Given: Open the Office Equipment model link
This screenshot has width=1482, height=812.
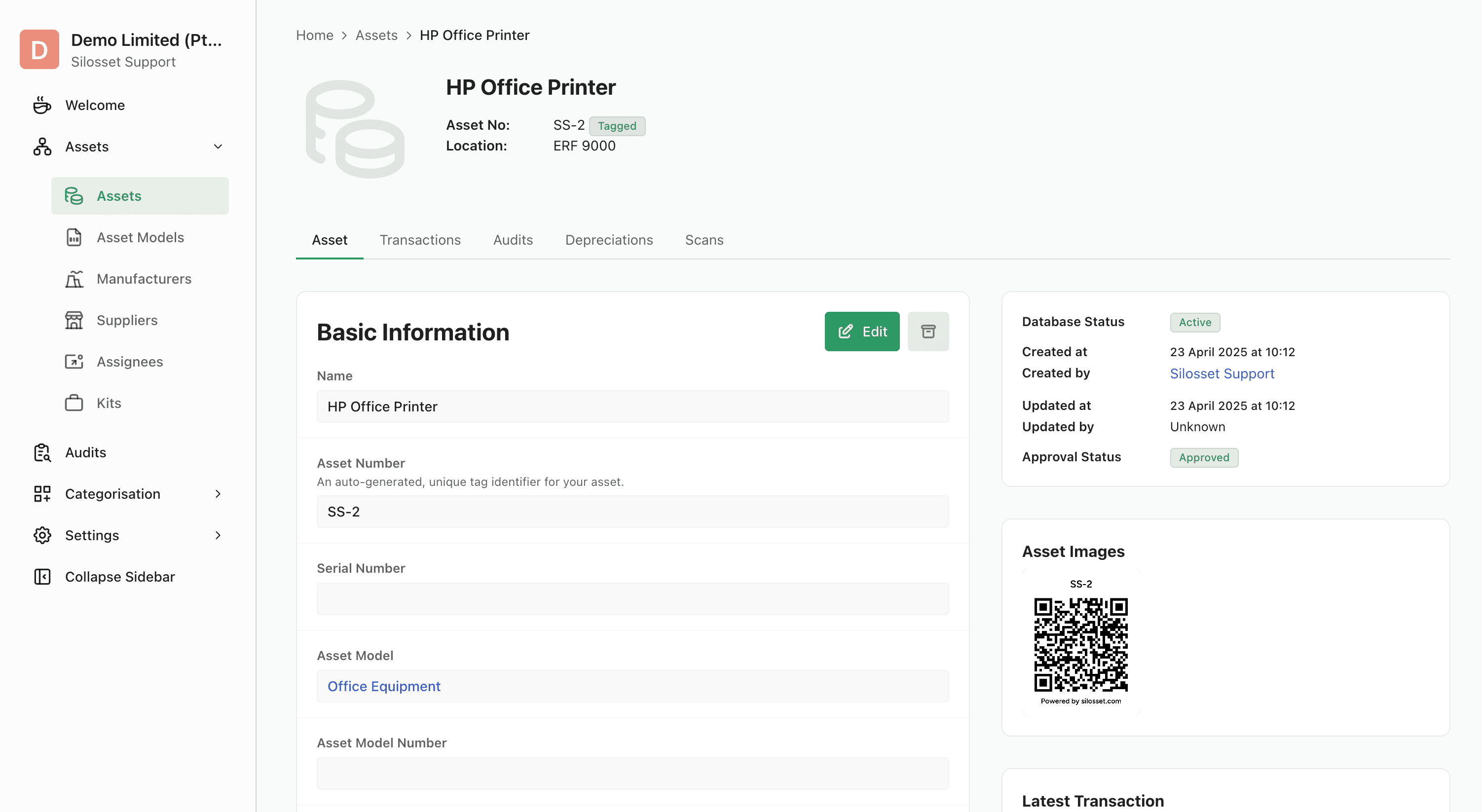Looking at the screenshot, I should [384, 686].
